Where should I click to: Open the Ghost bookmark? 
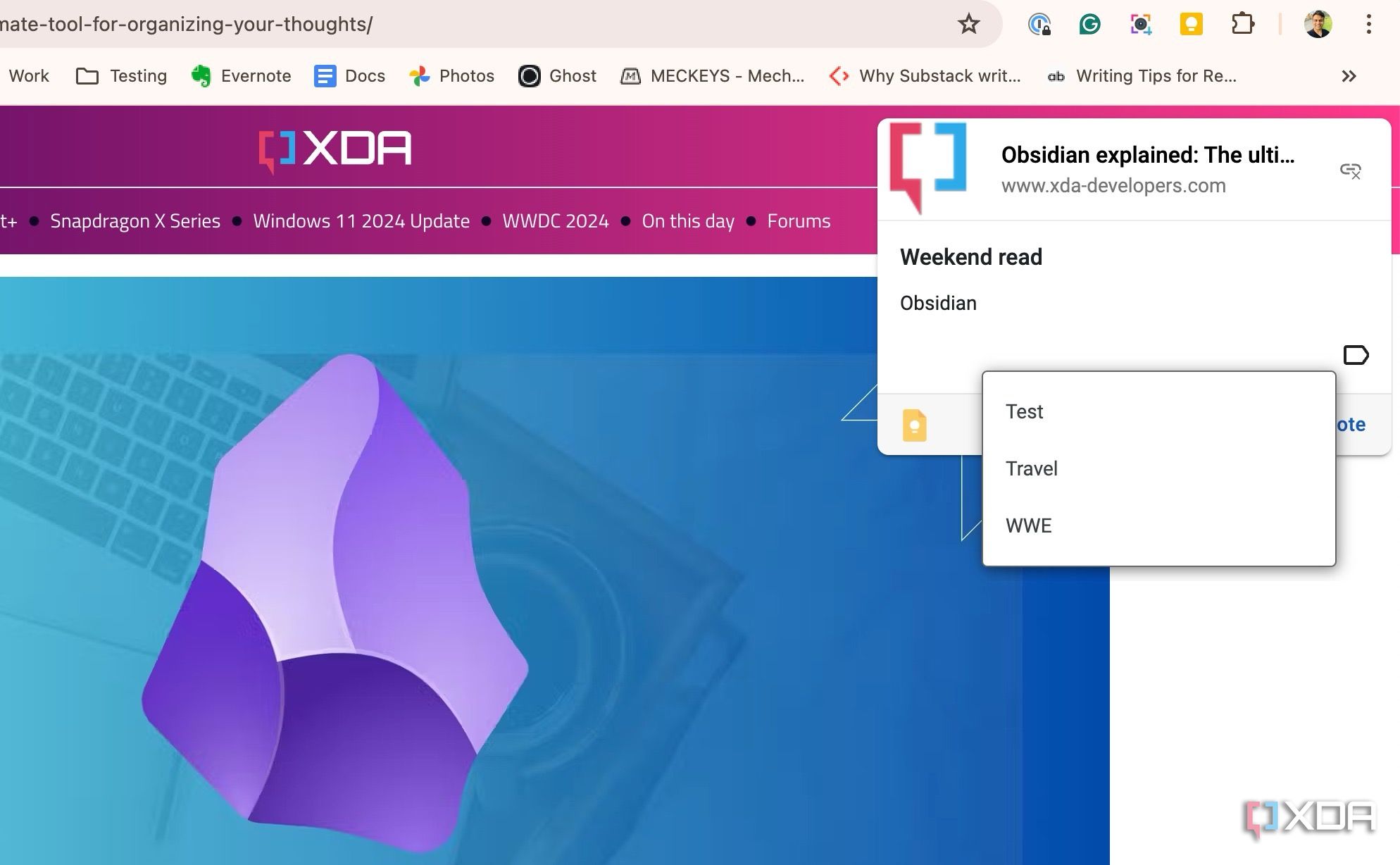557,76
